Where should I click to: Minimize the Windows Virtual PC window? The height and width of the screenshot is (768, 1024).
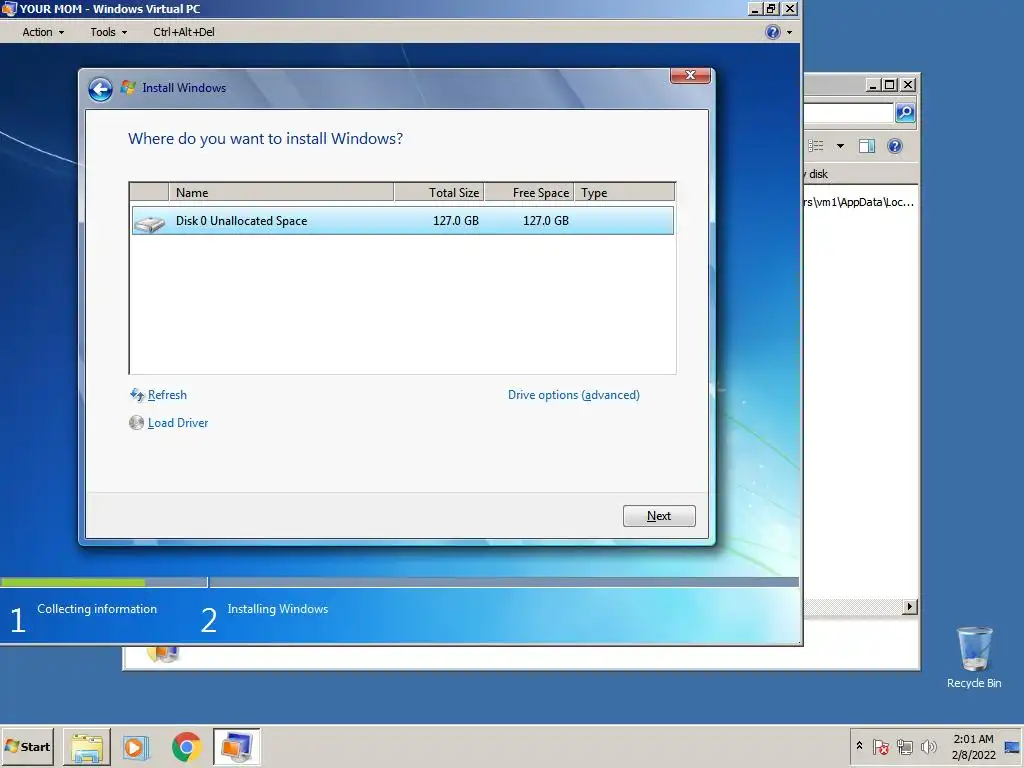(x=756, y=8)
